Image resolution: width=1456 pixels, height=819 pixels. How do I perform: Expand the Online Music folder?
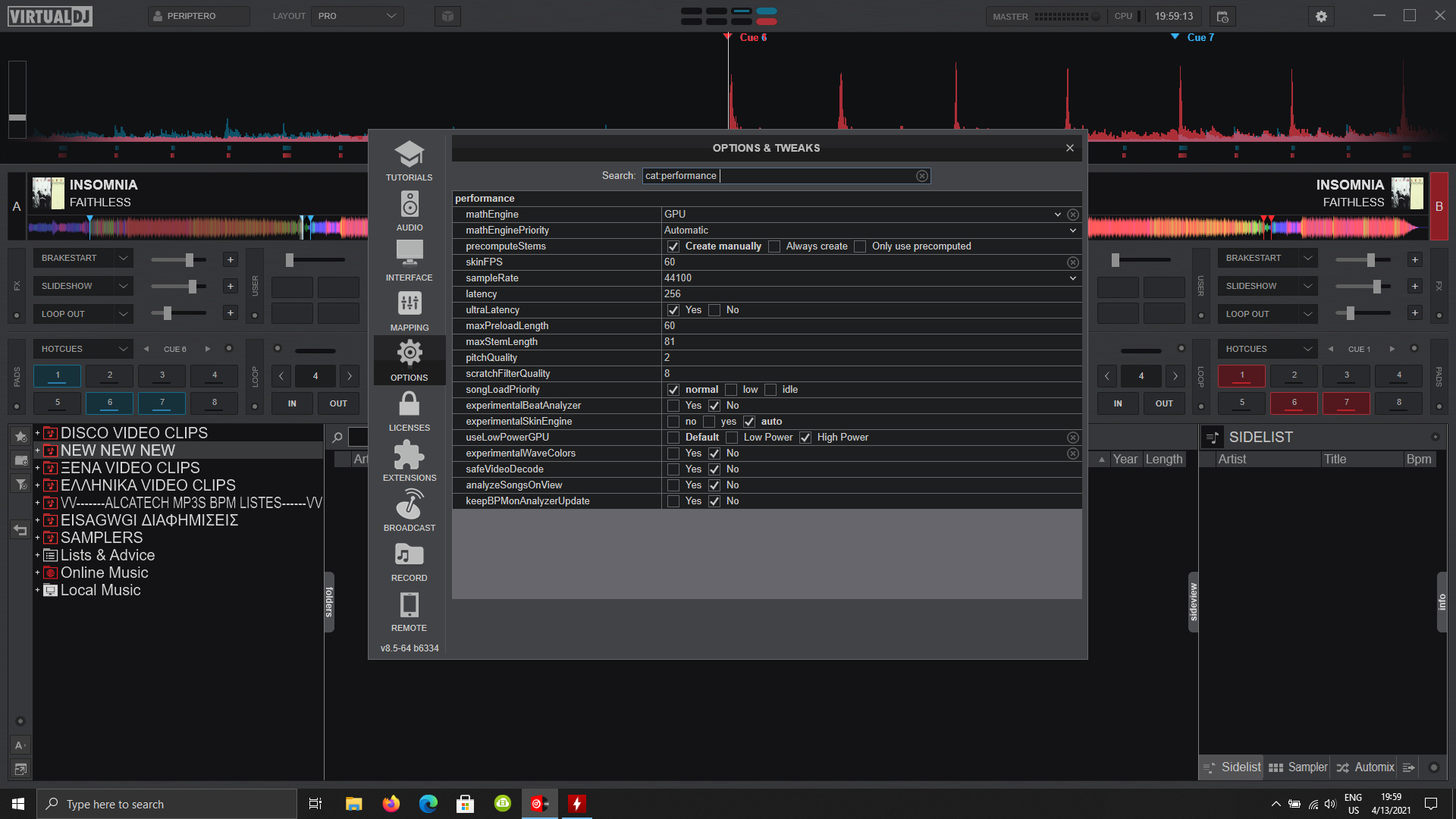37,573
